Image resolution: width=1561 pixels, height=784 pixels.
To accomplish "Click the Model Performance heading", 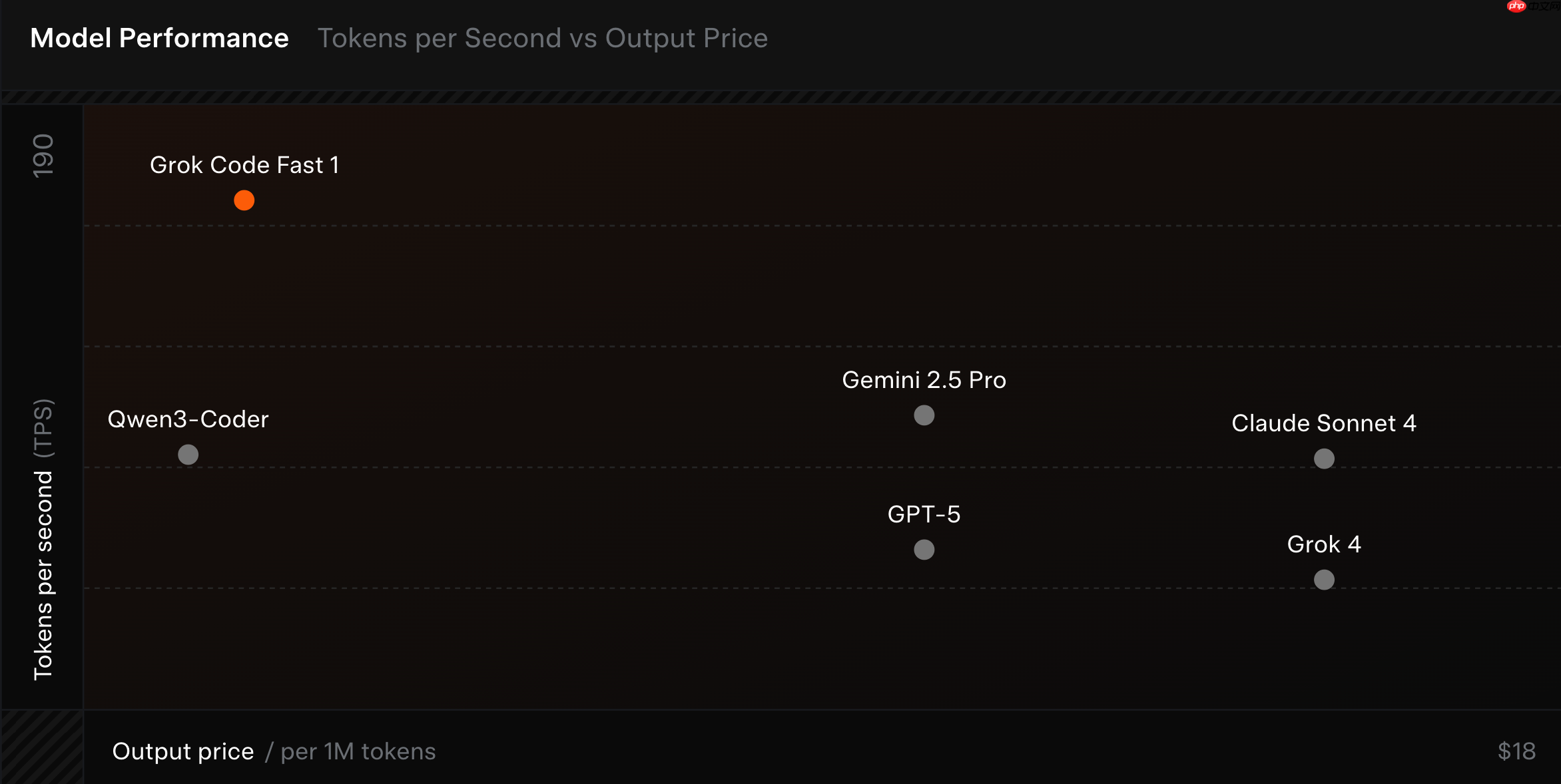I will [160, 38].
